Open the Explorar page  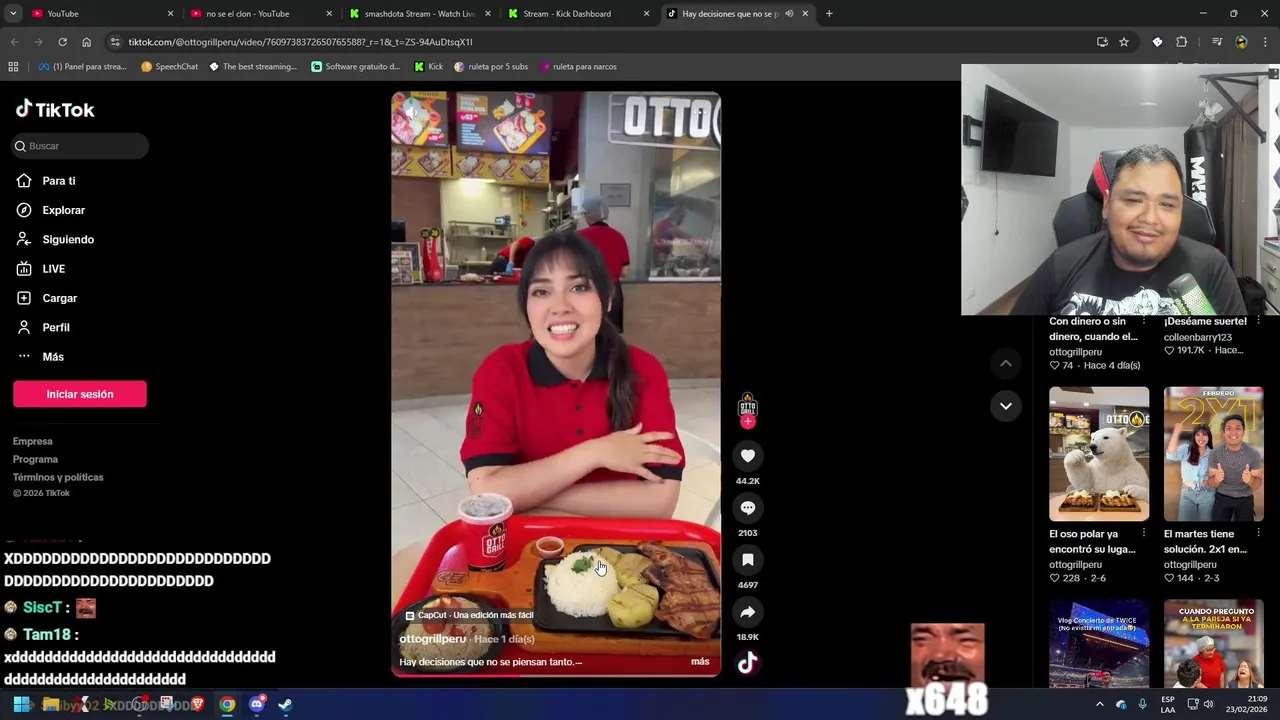63,210
